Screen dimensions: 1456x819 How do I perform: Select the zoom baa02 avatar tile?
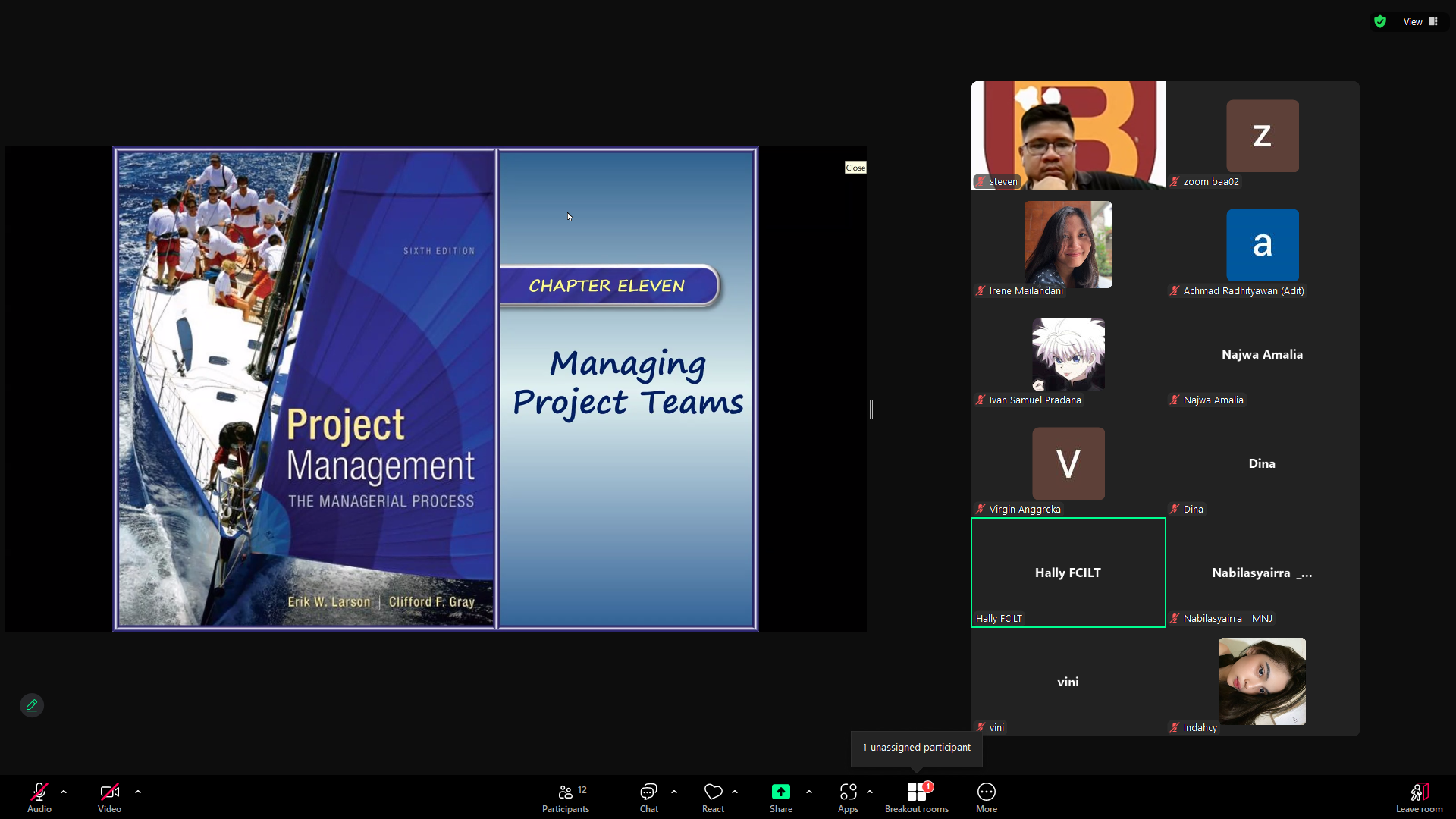point(1263,136)
